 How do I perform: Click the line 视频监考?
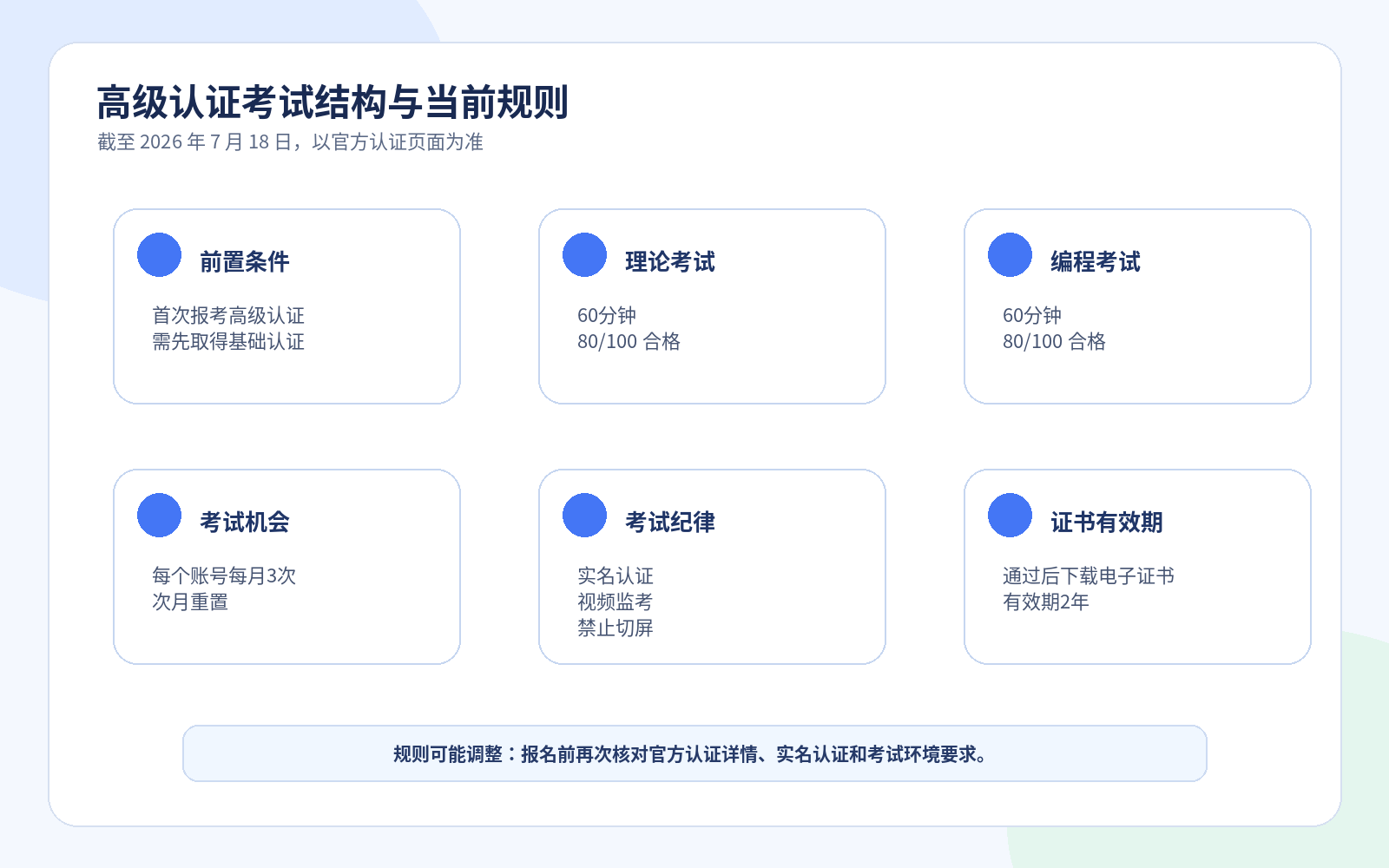616,602
